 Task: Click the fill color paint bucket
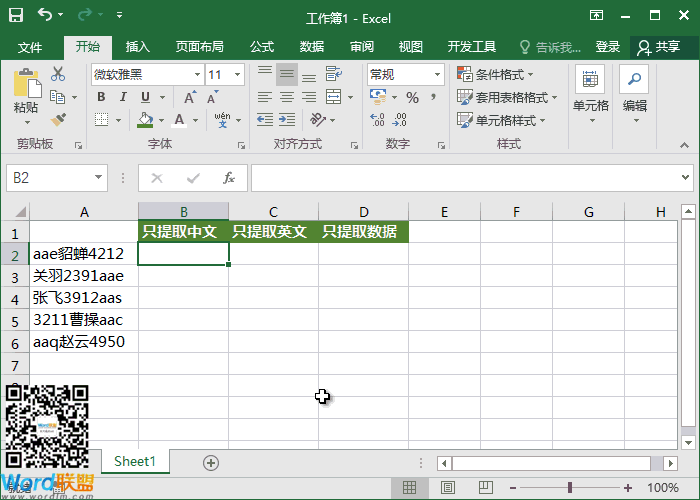[x=146, y=120]
